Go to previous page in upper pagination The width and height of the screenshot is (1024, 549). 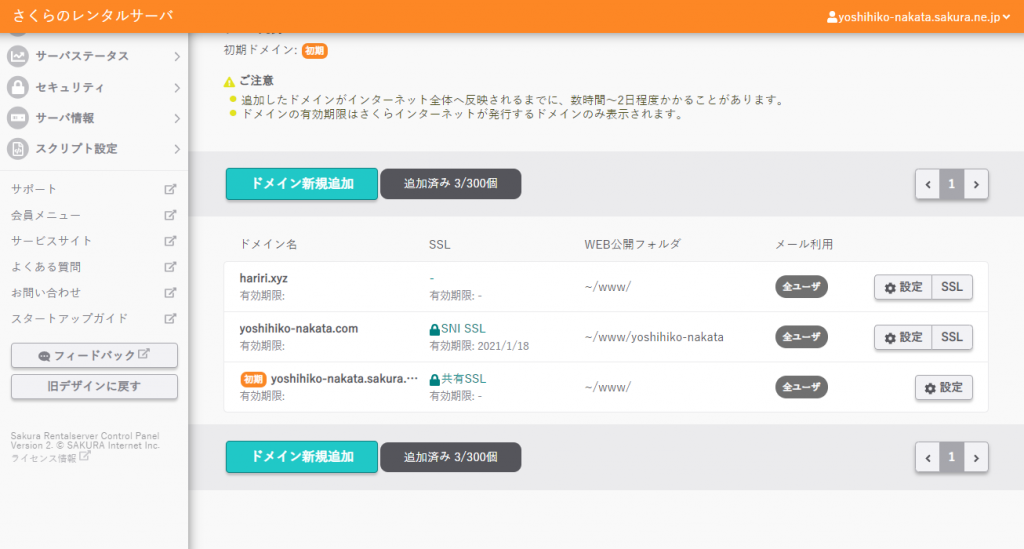[x=927, y=184]
